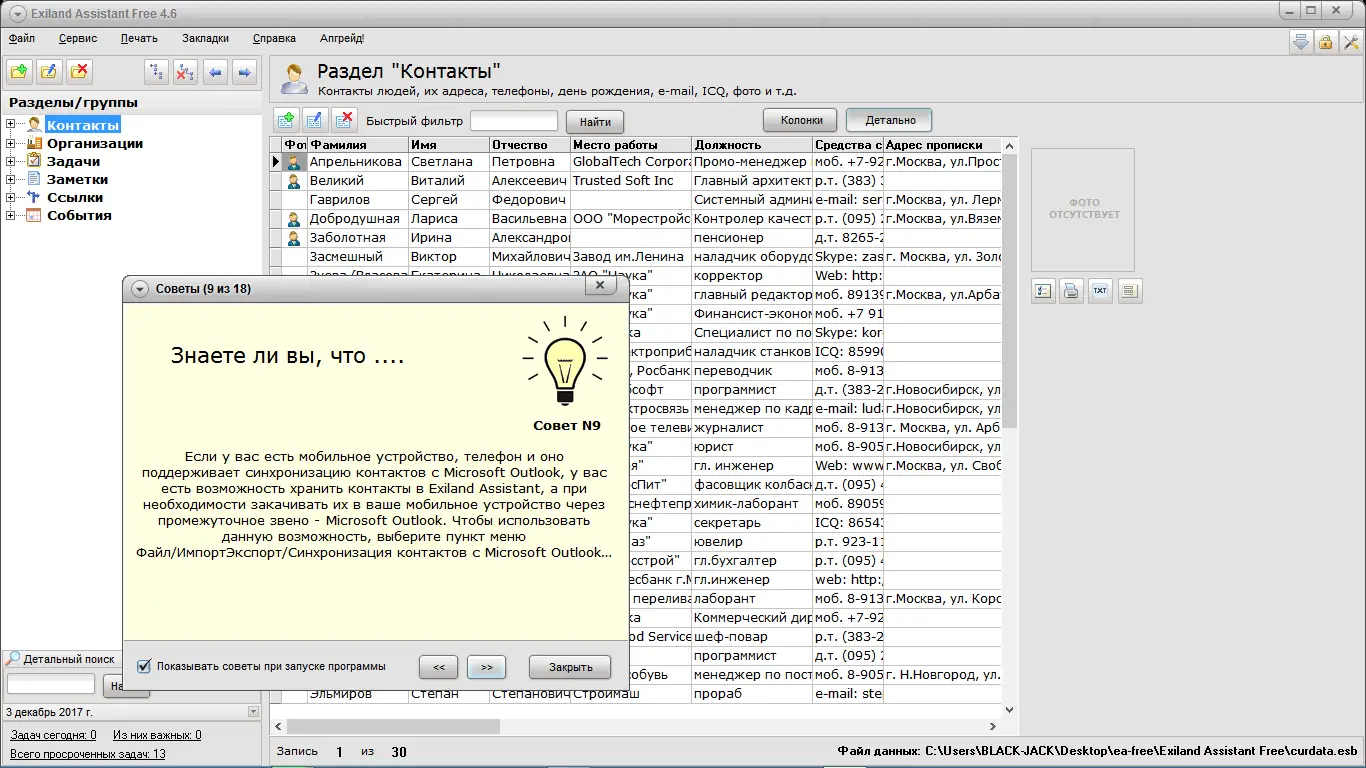Click the Детально button
Image resolution: width=1366 pixels, height=768 pixels.
pyautogui.click(x=889, y=120)
